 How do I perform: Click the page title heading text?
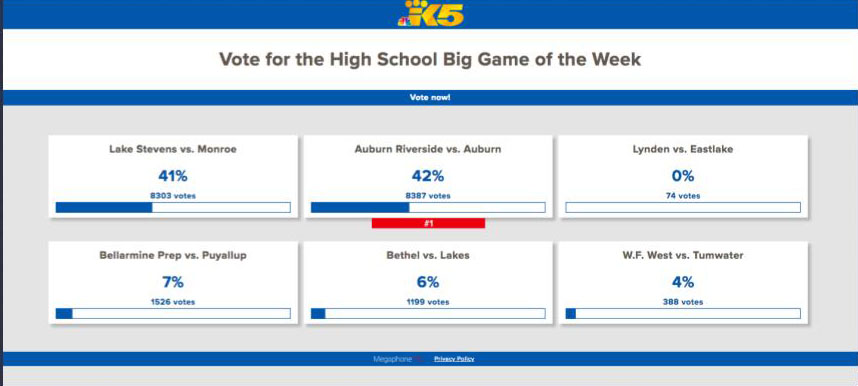pyautogui.click(x=430, y=59)
